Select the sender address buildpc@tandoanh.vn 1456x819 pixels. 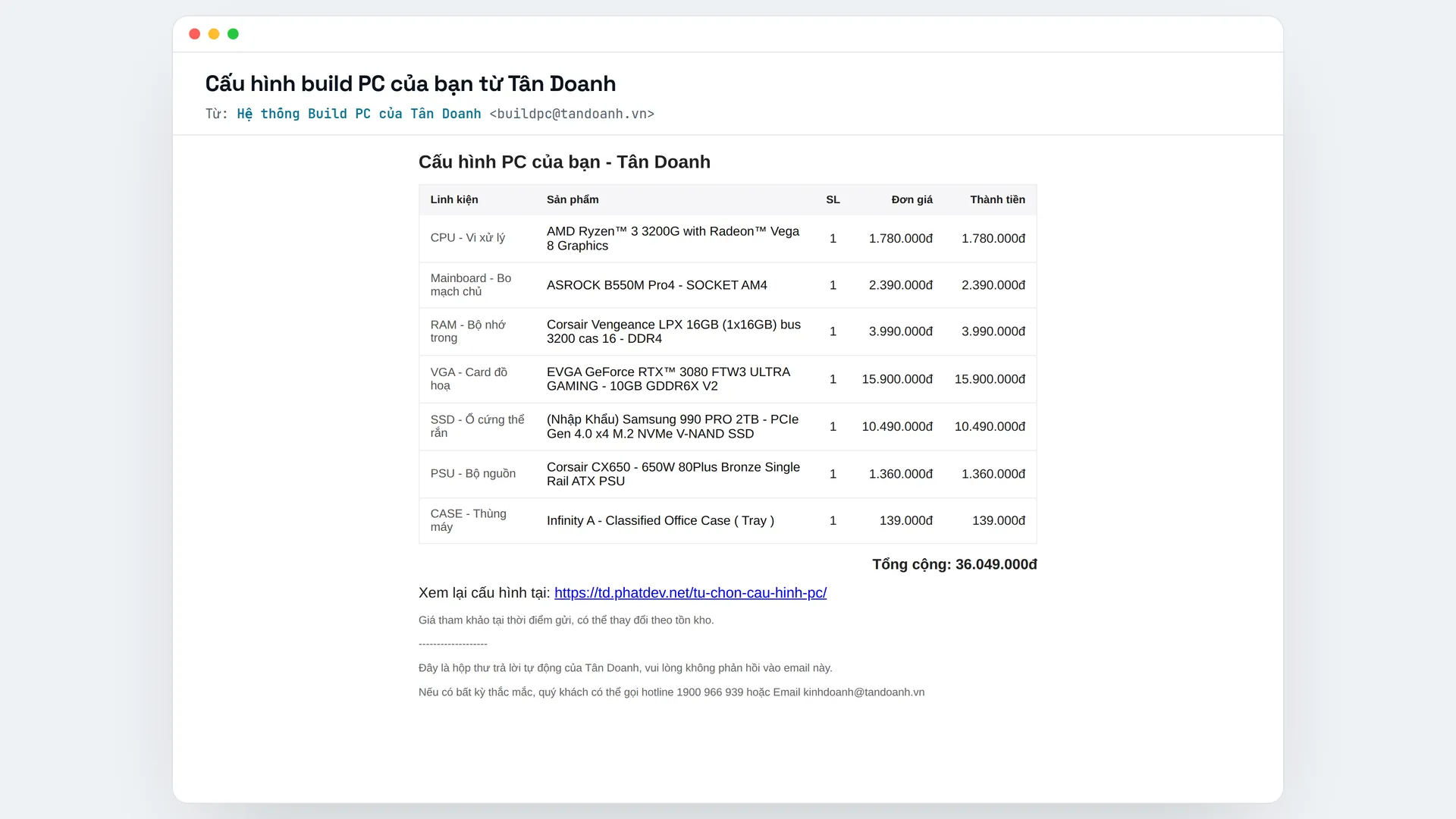click(572, 114)
